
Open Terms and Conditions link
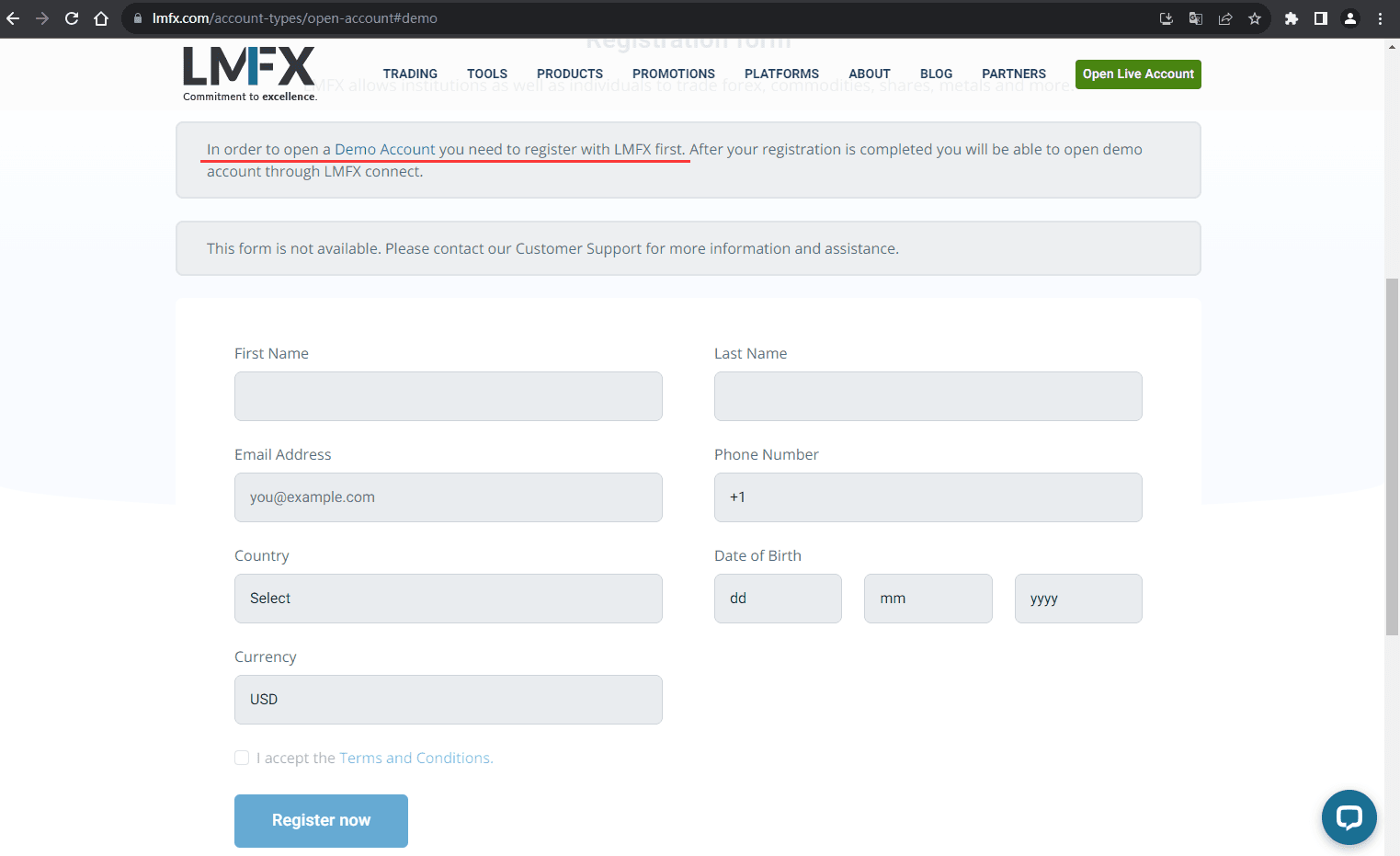[x=415, y=758]
